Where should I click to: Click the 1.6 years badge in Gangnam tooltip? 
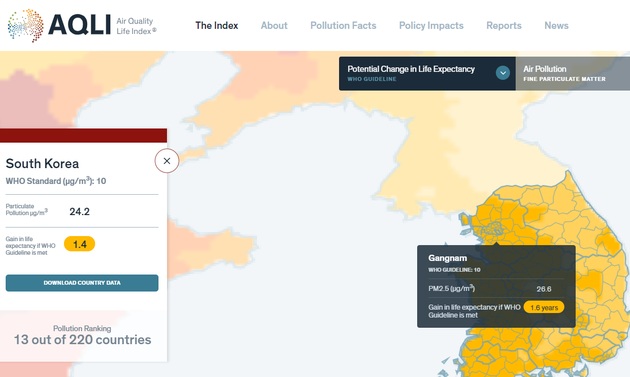pos(544,307)
